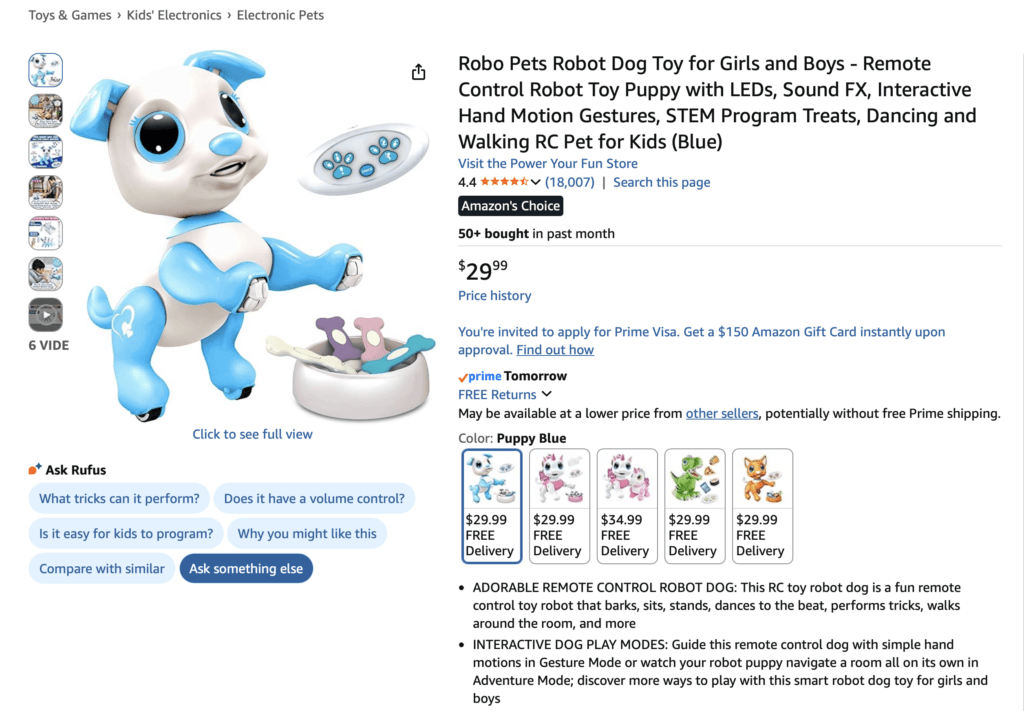Image resolution: width=1024 pixels, height=711 pixels.
Task: Visit the Power Your Fun Store link
Action: (548, 163)
